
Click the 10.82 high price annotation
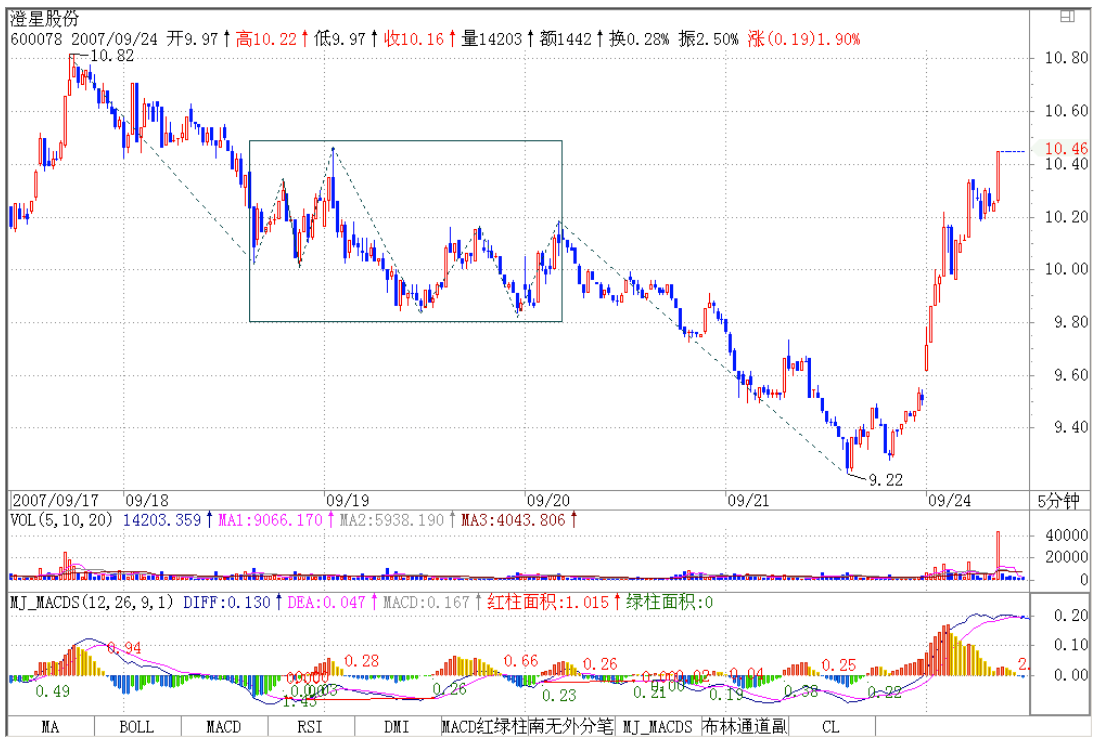(x=112, y=56)
